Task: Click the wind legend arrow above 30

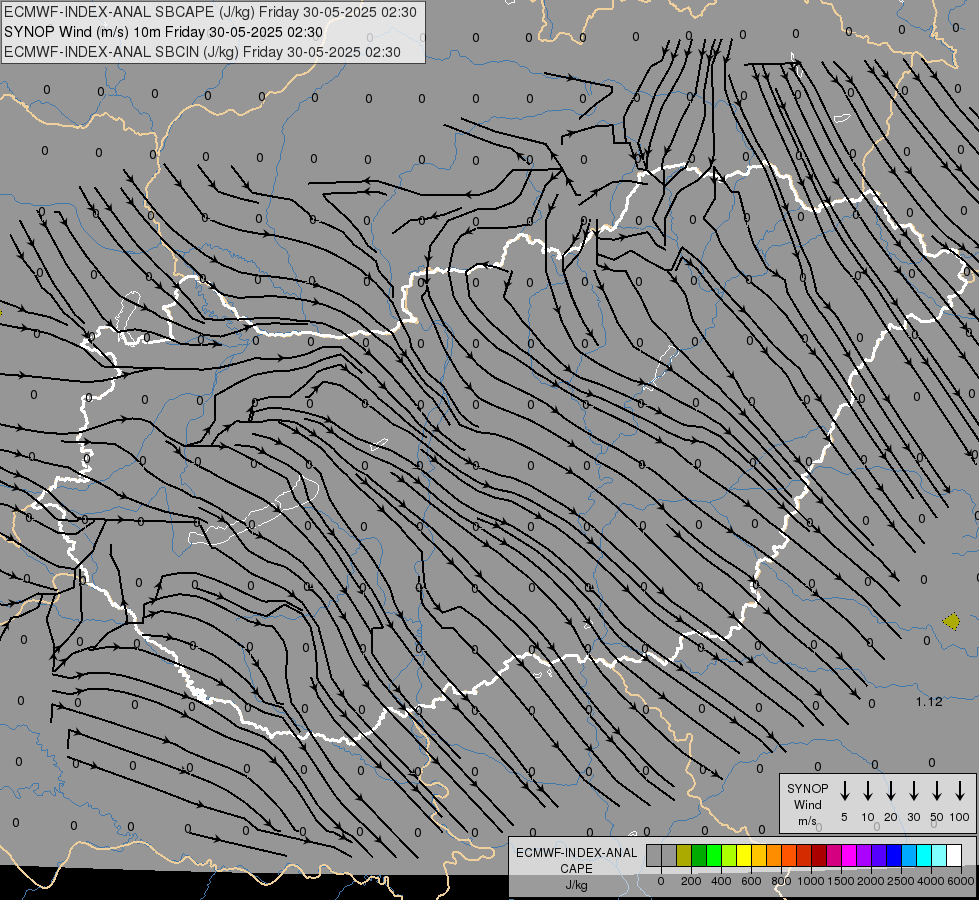Action: (914, 791)
